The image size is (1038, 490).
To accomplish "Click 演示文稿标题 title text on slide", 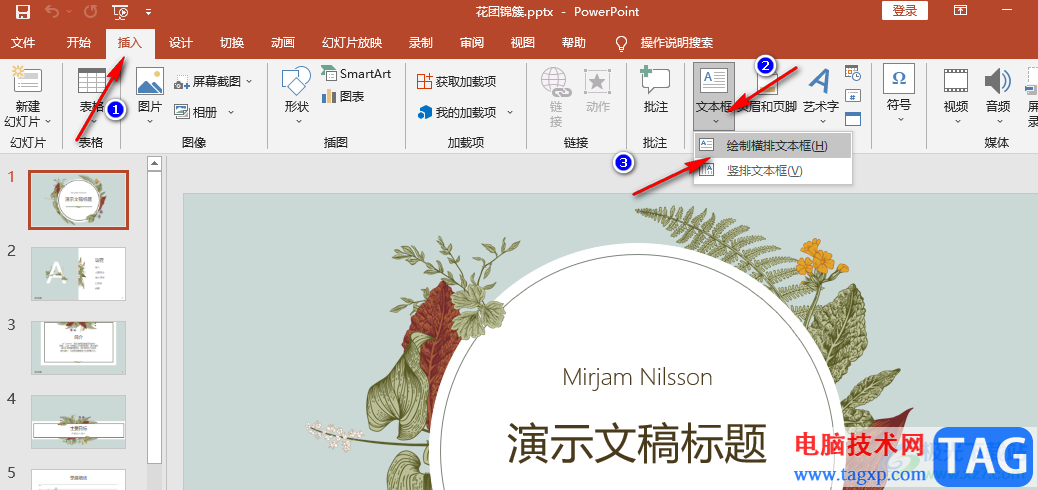I will [637, 443].
